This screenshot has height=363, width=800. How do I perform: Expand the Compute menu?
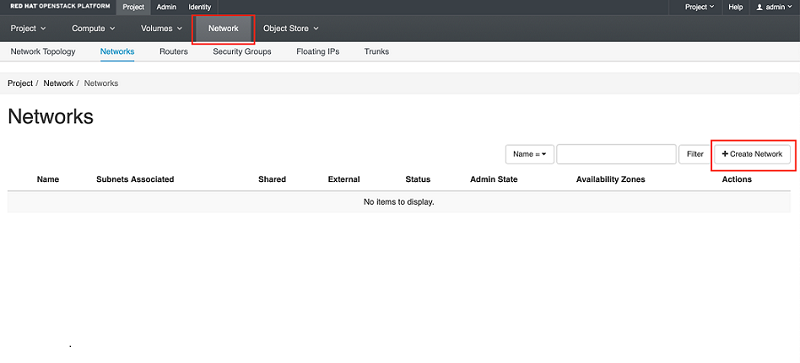(93, 29)
